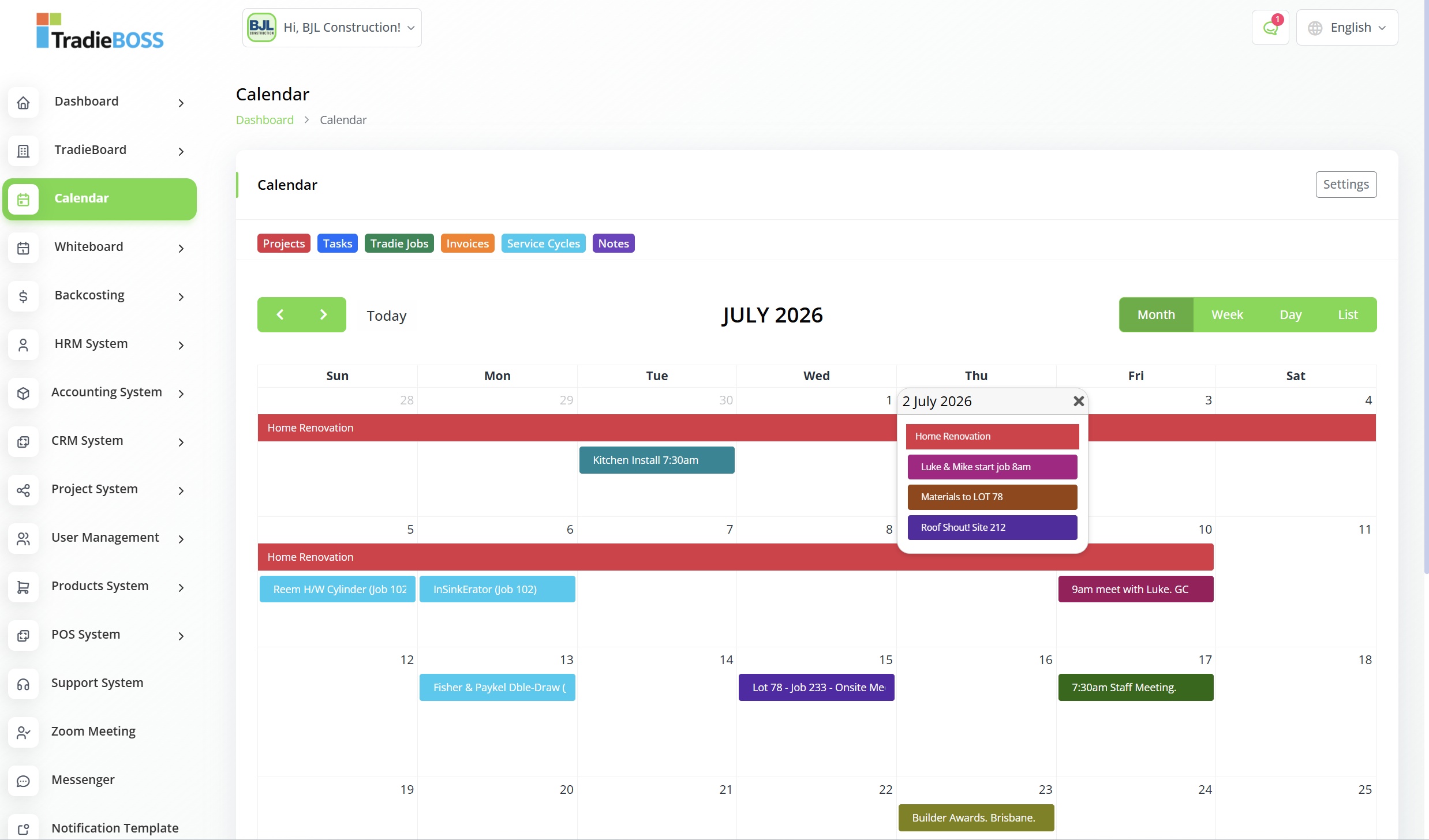
Task: Click the calendar Settings button
Action: [x=1345, y=185]
